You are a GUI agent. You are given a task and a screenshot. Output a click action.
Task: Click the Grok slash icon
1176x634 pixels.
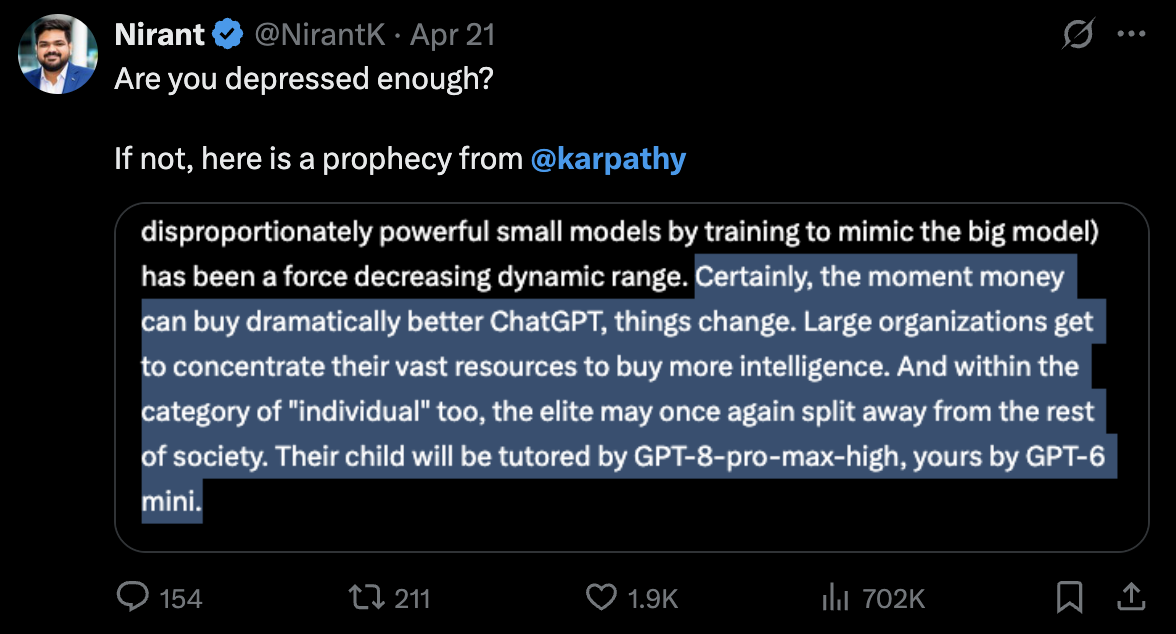coord(1077,33)
